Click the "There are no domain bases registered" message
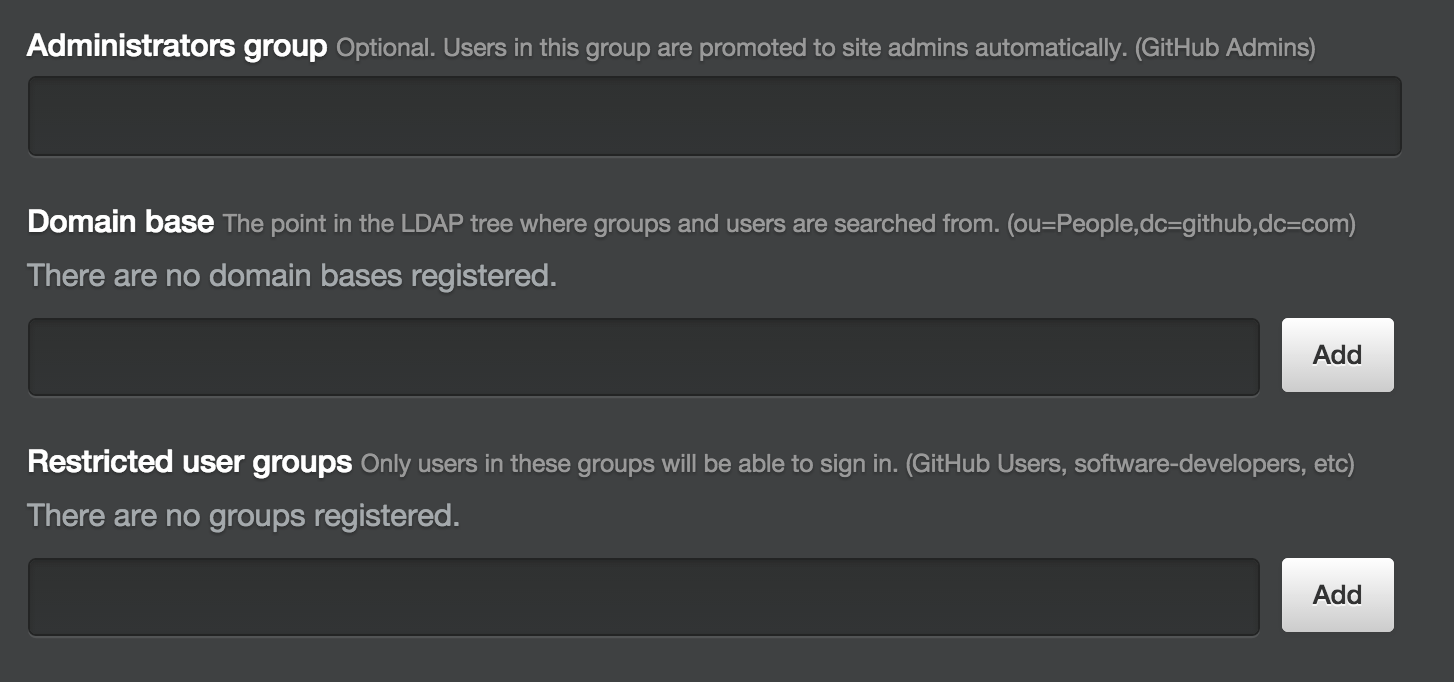Screen dimensions: 1454x682 click(292, 275)
